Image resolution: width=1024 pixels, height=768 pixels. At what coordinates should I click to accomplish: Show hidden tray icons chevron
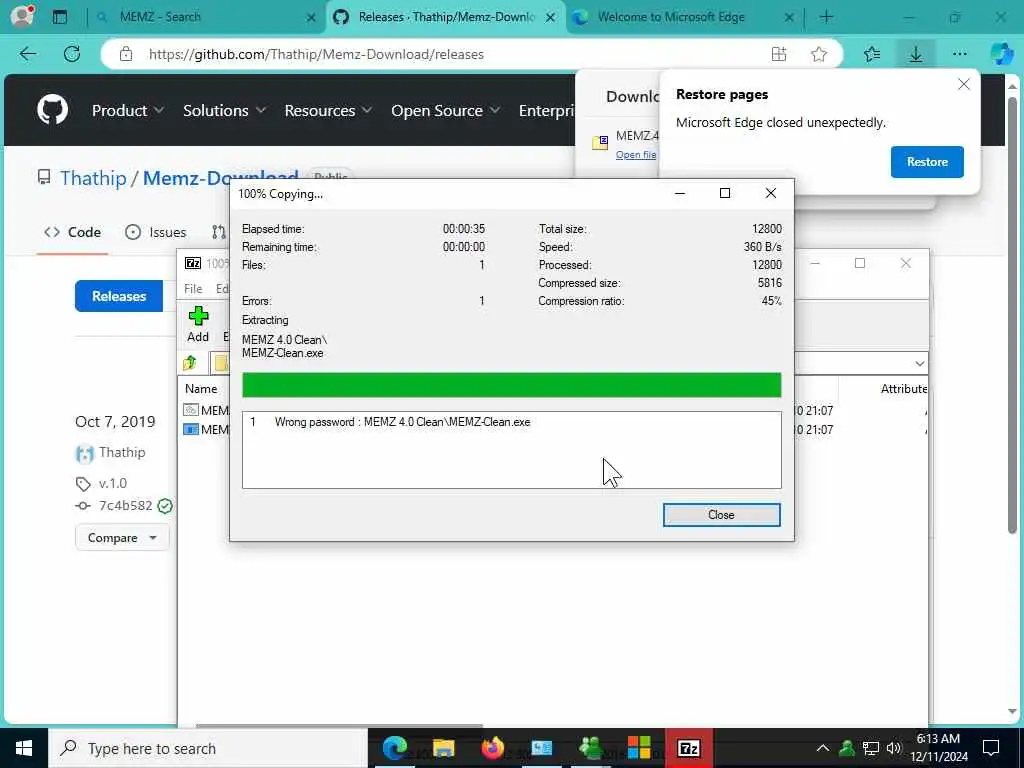(x=823, y=748)
